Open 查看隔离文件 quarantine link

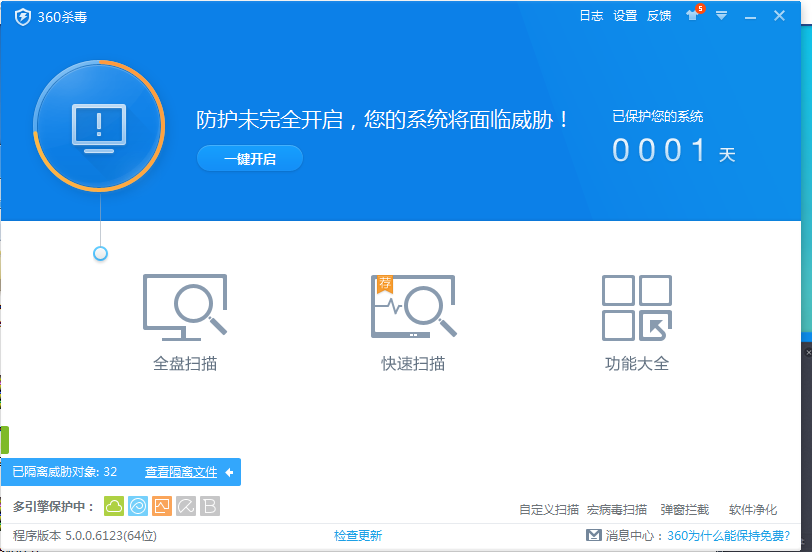point(181,472)
